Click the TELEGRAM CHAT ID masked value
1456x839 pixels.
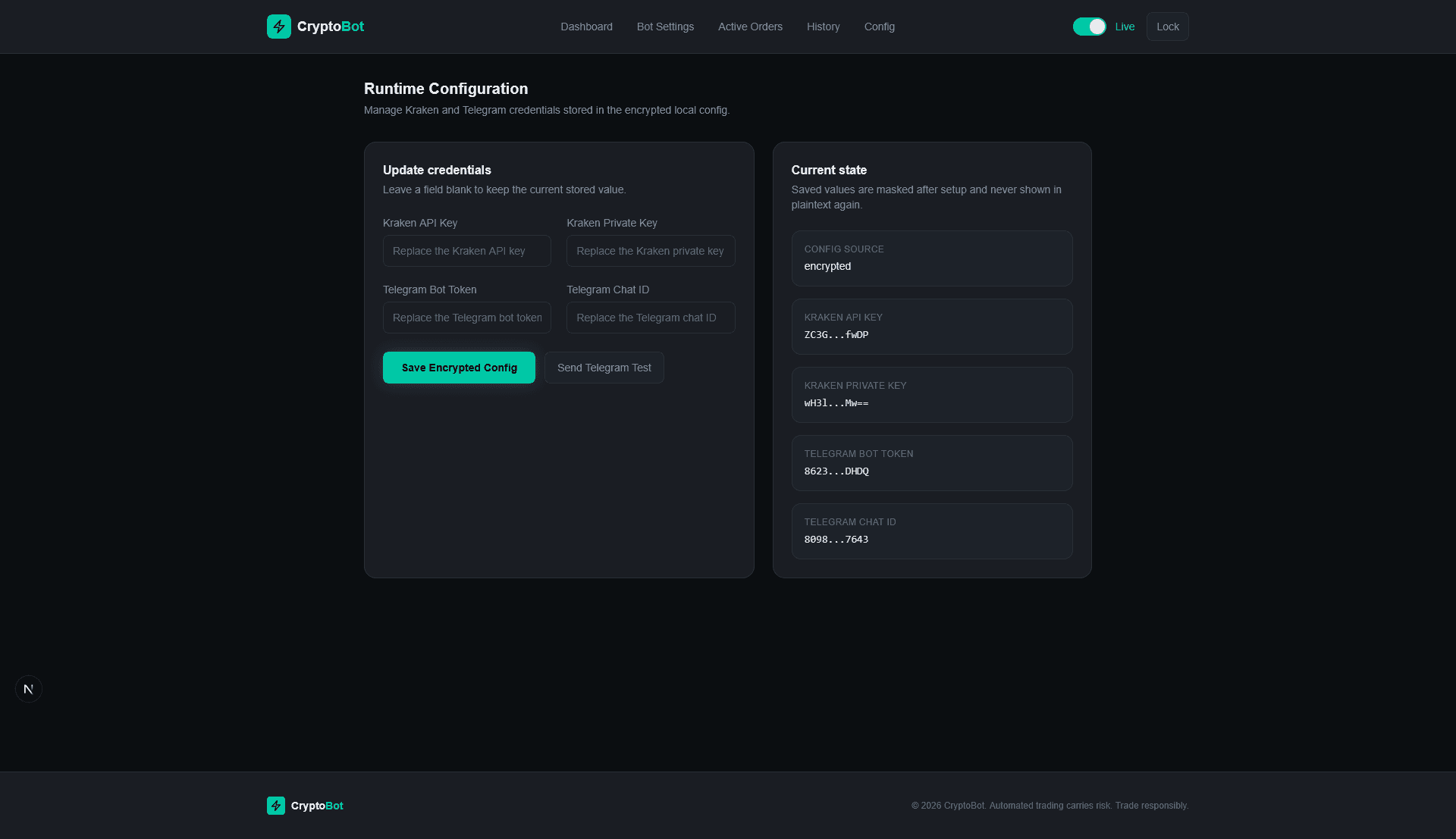pos(836,539)
